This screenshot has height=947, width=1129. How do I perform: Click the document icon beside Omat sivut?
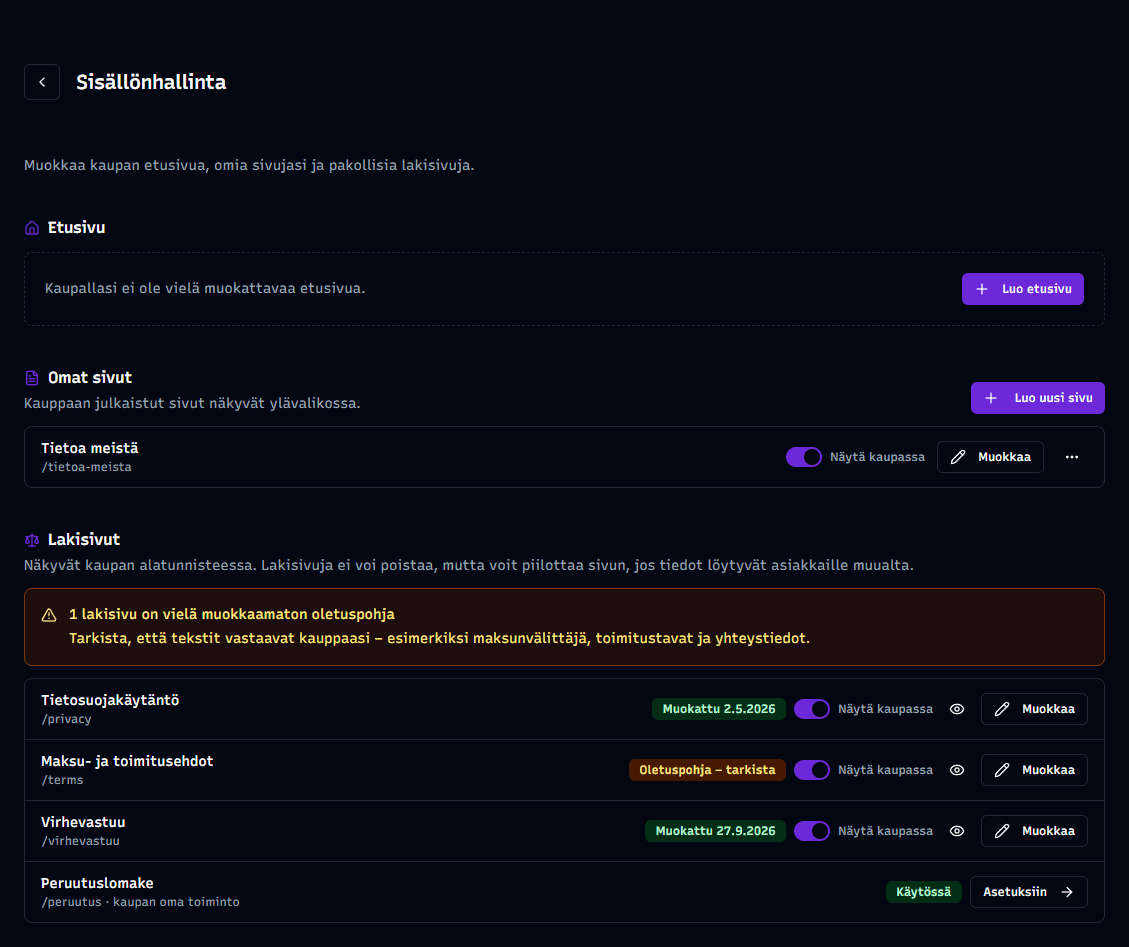pos(32,378)
